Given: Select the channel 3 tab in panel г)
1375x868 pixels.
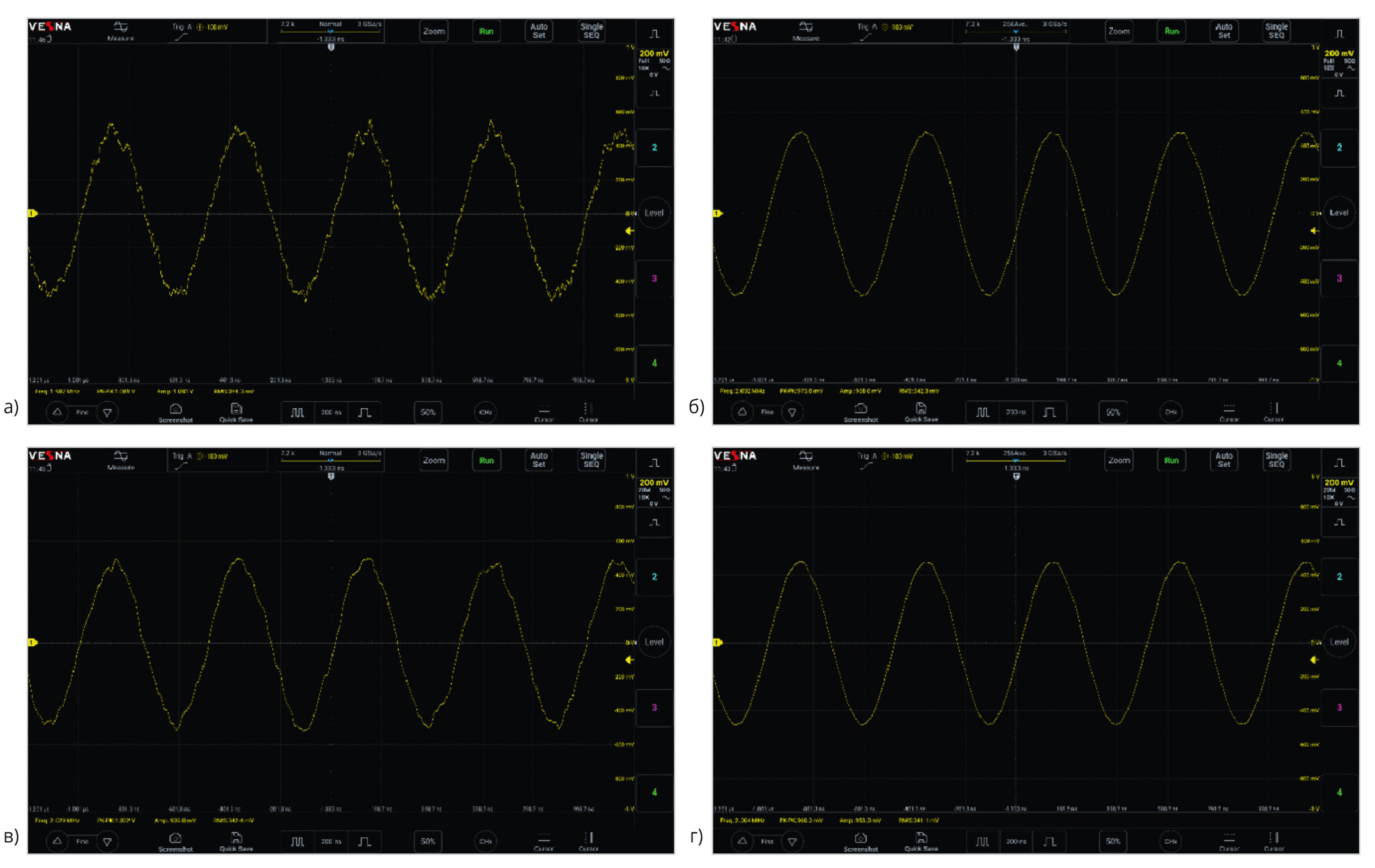Looking at the screenshot, I should [1339, 708].
